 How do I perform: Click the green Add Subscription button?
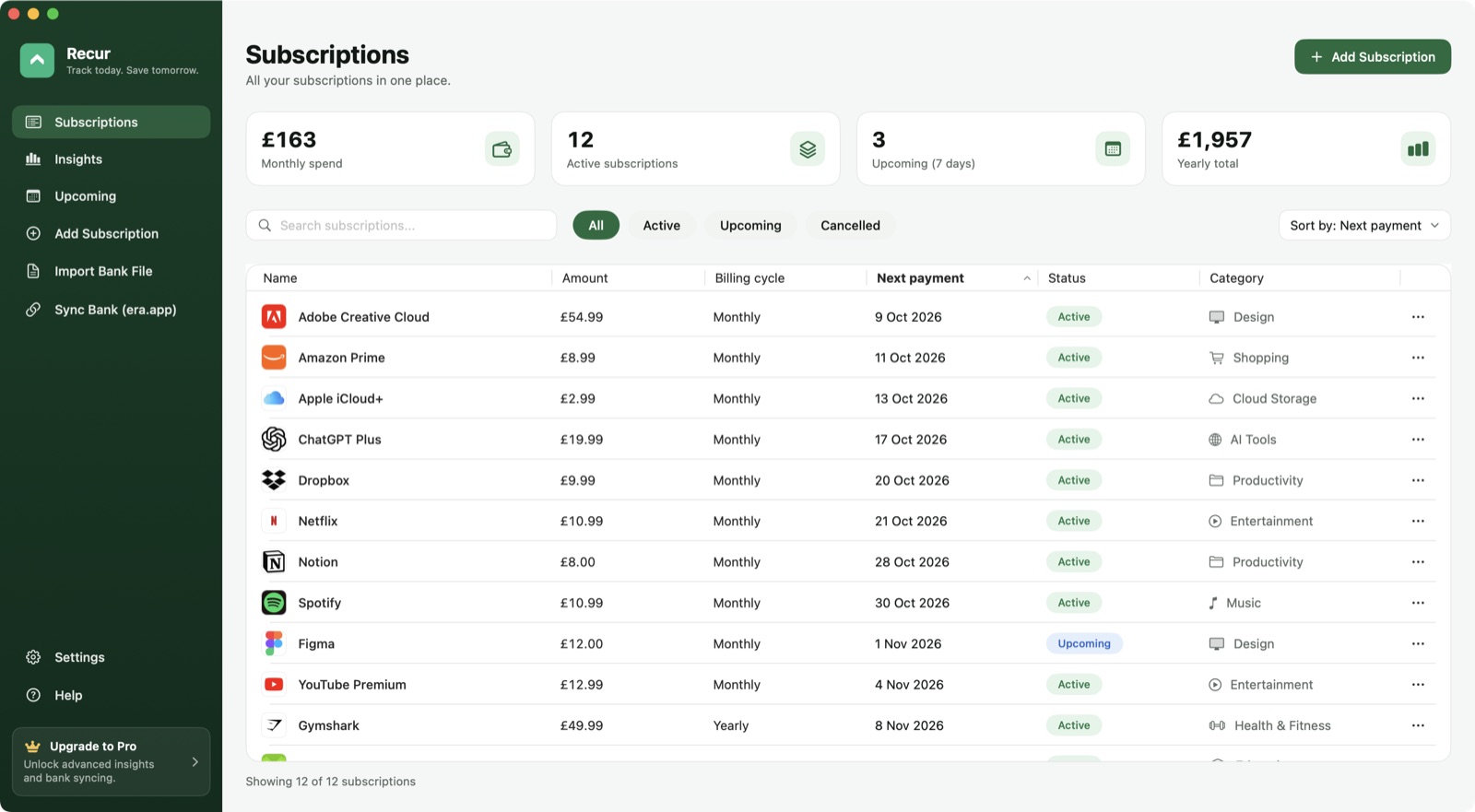(1372, 57)
